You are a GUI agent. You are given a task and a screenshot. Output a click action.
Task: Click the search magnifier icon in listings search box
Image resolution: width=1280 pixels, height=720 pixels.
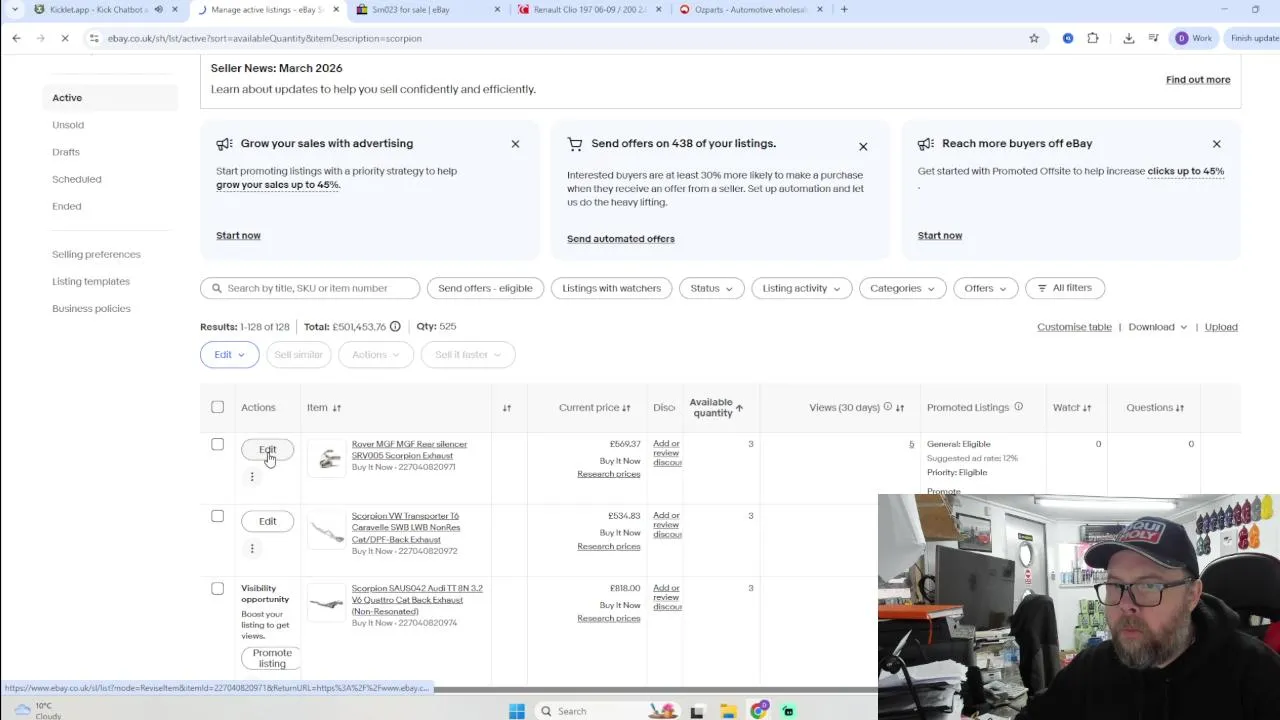pos(216,288)
